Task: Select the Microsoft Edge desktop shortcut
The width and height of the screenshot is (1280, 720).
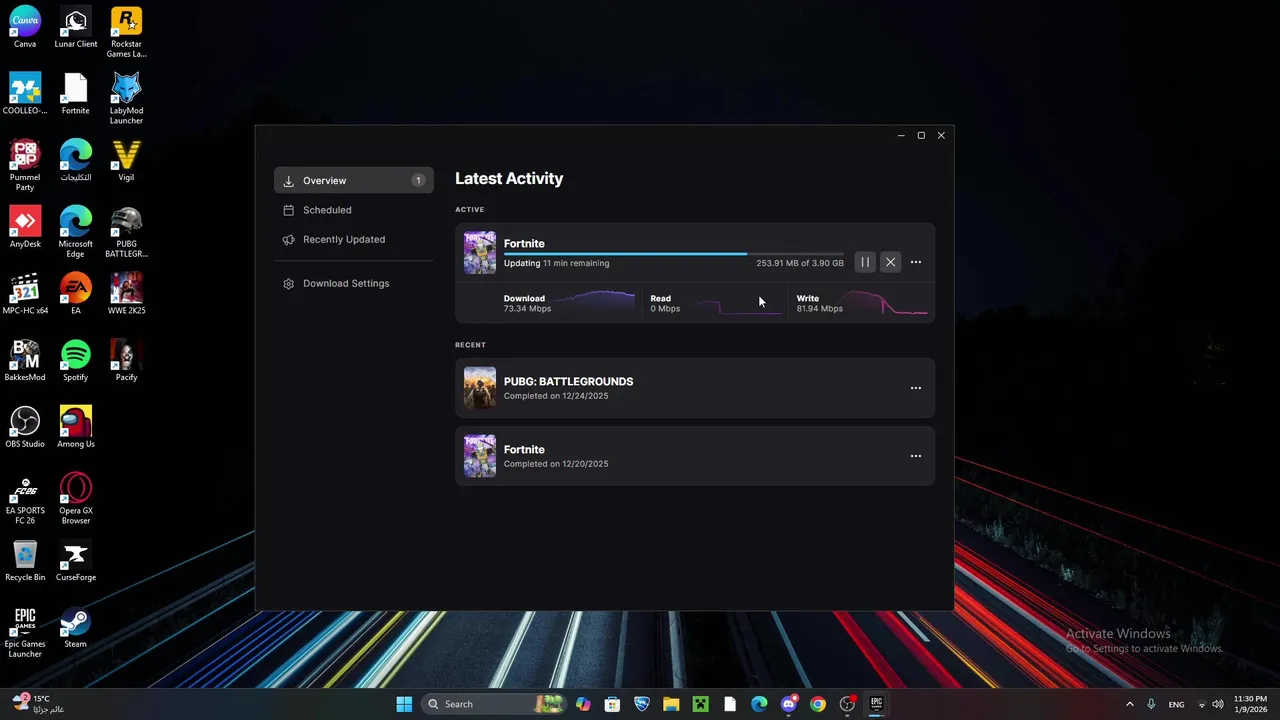Action: point(76,232)
